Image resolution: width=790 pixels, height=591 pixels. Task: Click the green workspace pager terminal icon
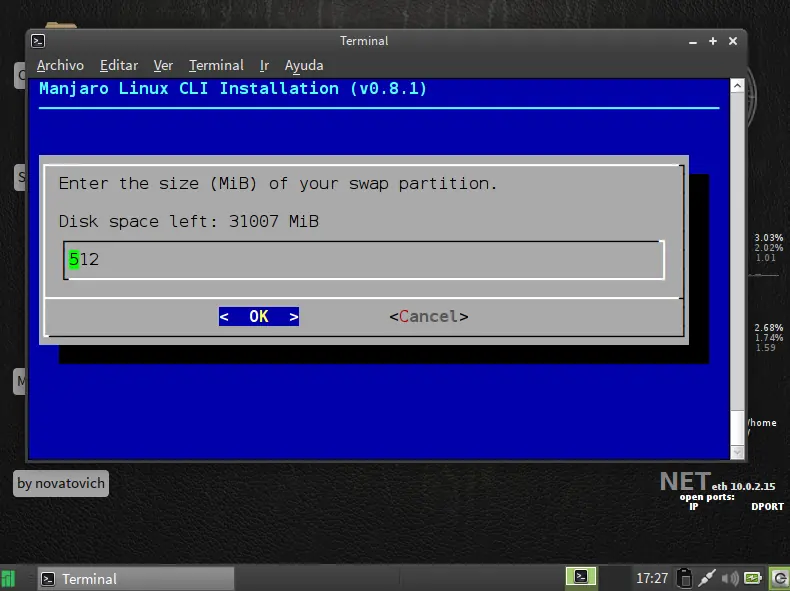pyautogui.click(x=580, y=576)
